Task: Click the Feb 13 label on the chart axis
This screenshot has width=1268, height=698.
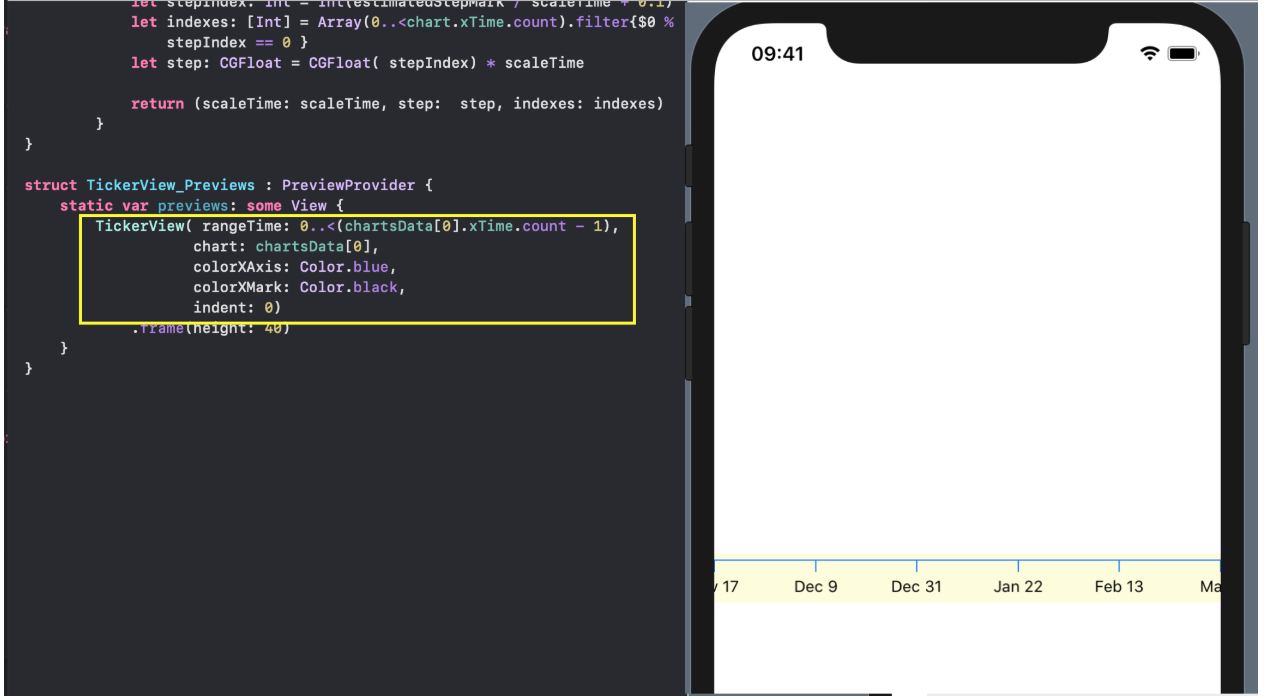Action: [1118, 586]
